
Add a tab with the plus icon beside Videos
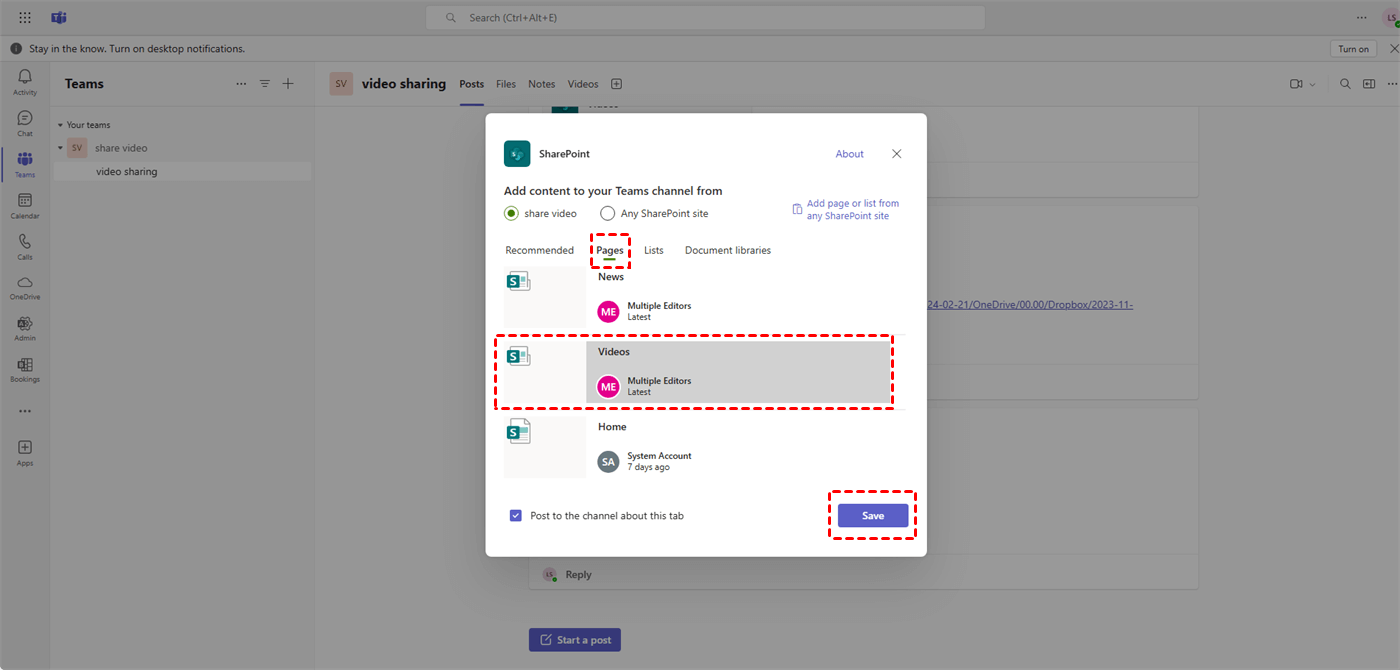pyautogui.click(x=616, y=84)
